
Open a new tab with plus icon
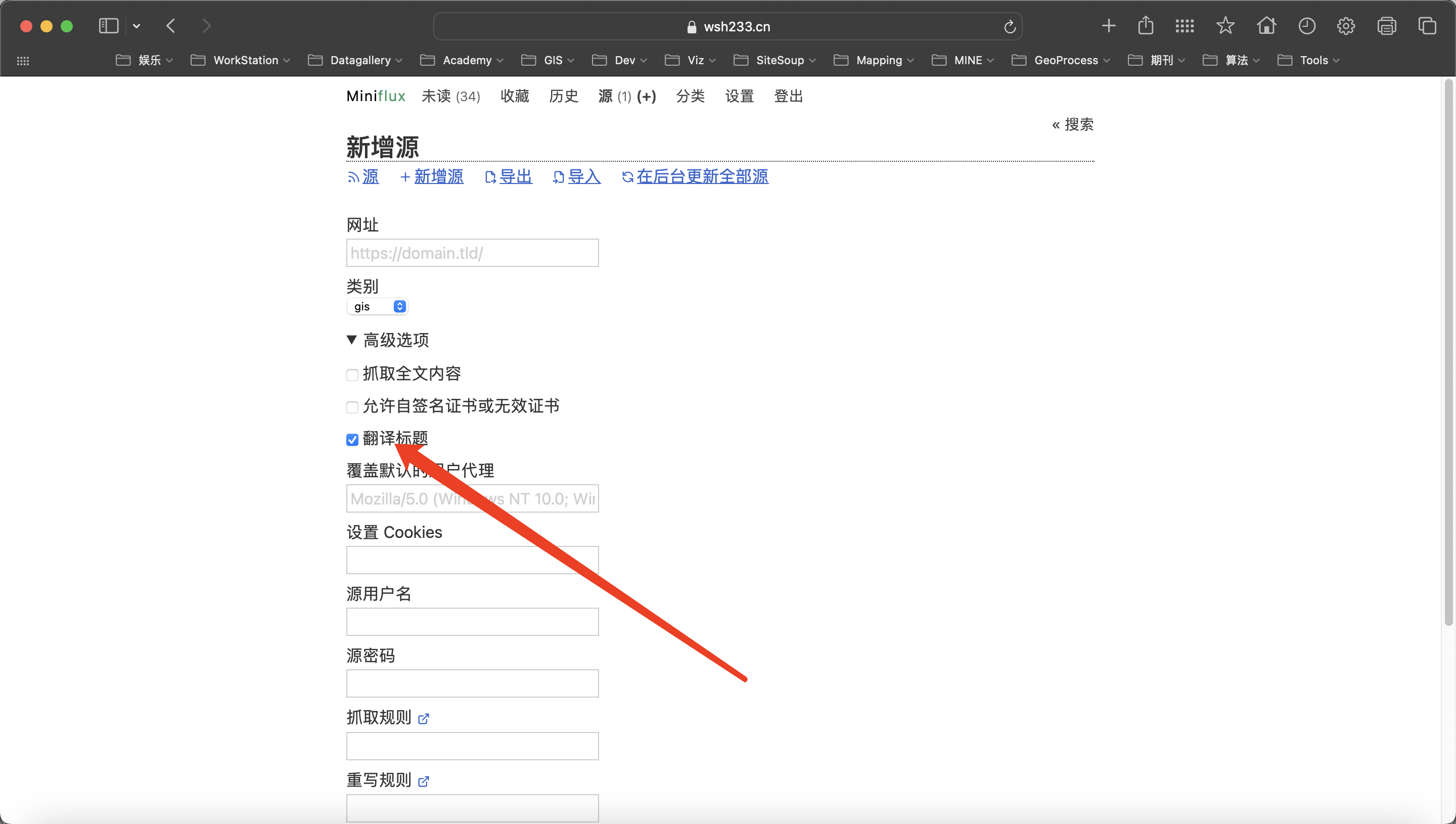coord(1109,25)
